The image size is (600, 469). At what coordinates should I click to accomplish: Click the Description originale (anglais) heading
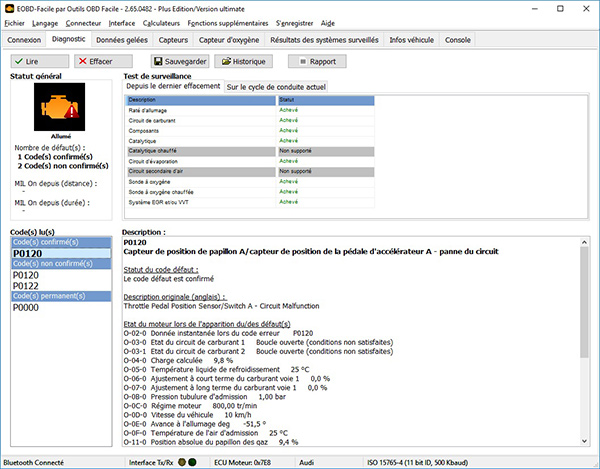(175, 297)
